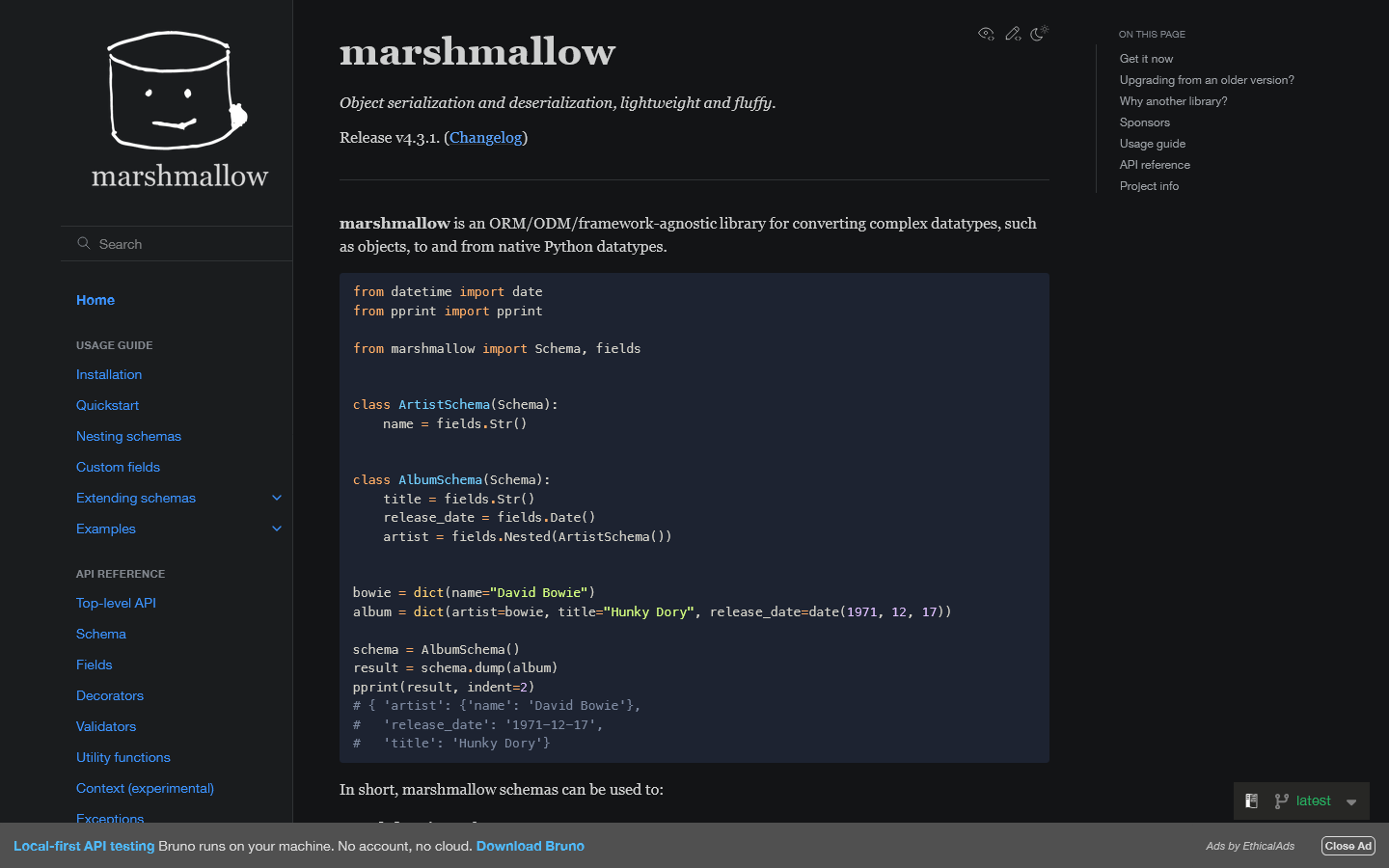1389x868 pixels.
Task: Go to Custom fields
Action: point(118,467)
